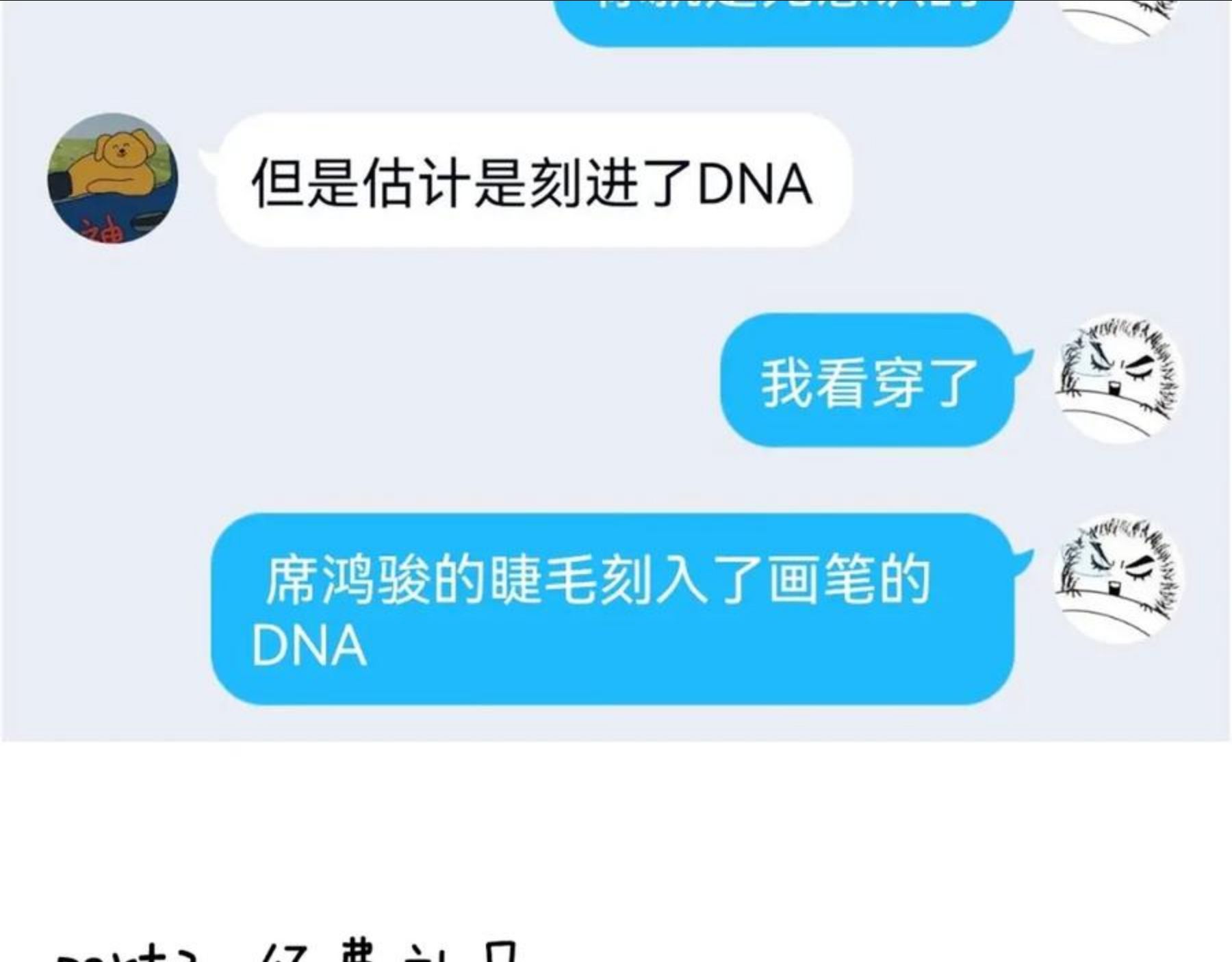Click the handwritten part3 text

coord(127,954)
